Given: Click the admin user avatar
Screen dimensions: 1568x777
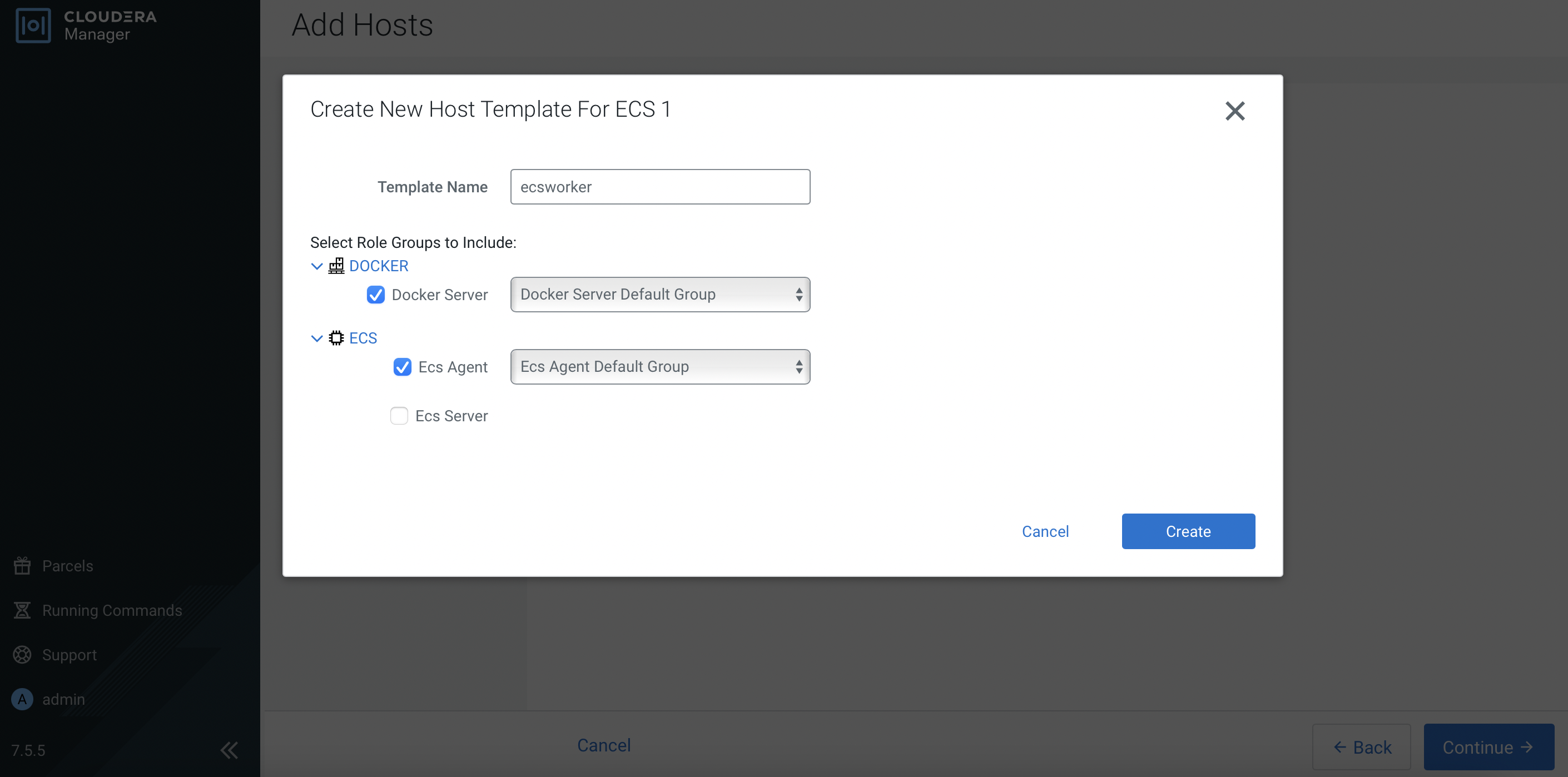Looking at the screenshot, I should click(23, 699).
